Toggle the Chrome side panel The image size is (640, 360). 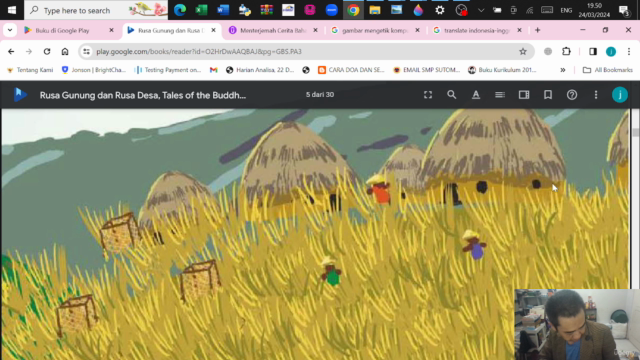(x=593, y=51)
